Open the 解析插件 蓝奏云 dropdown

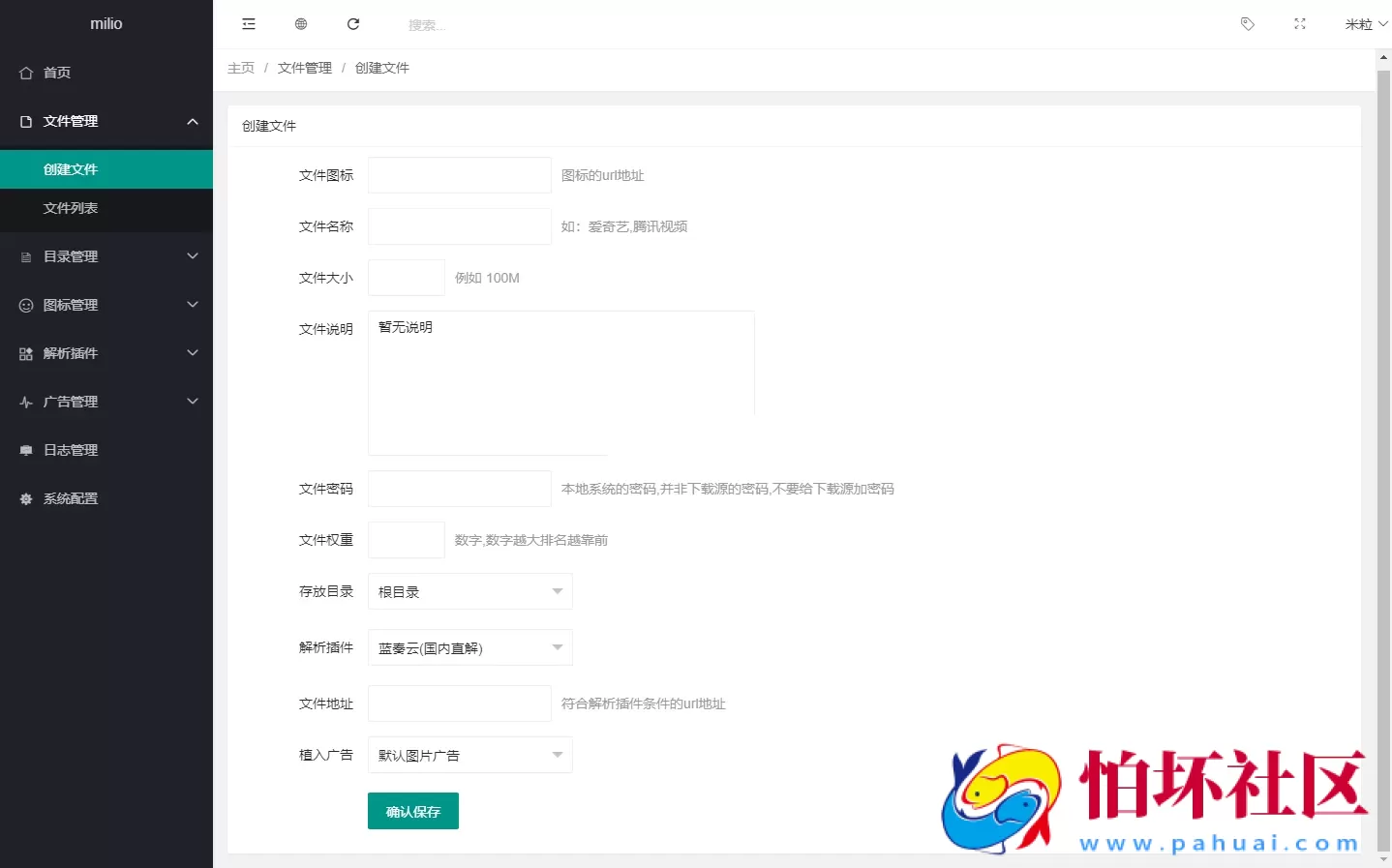click(469, 646)
